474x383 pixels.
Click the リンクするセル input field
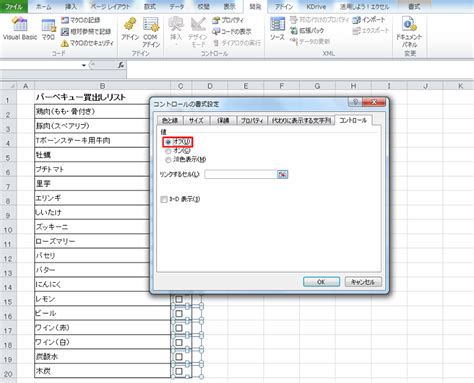[x=240, y=174]
